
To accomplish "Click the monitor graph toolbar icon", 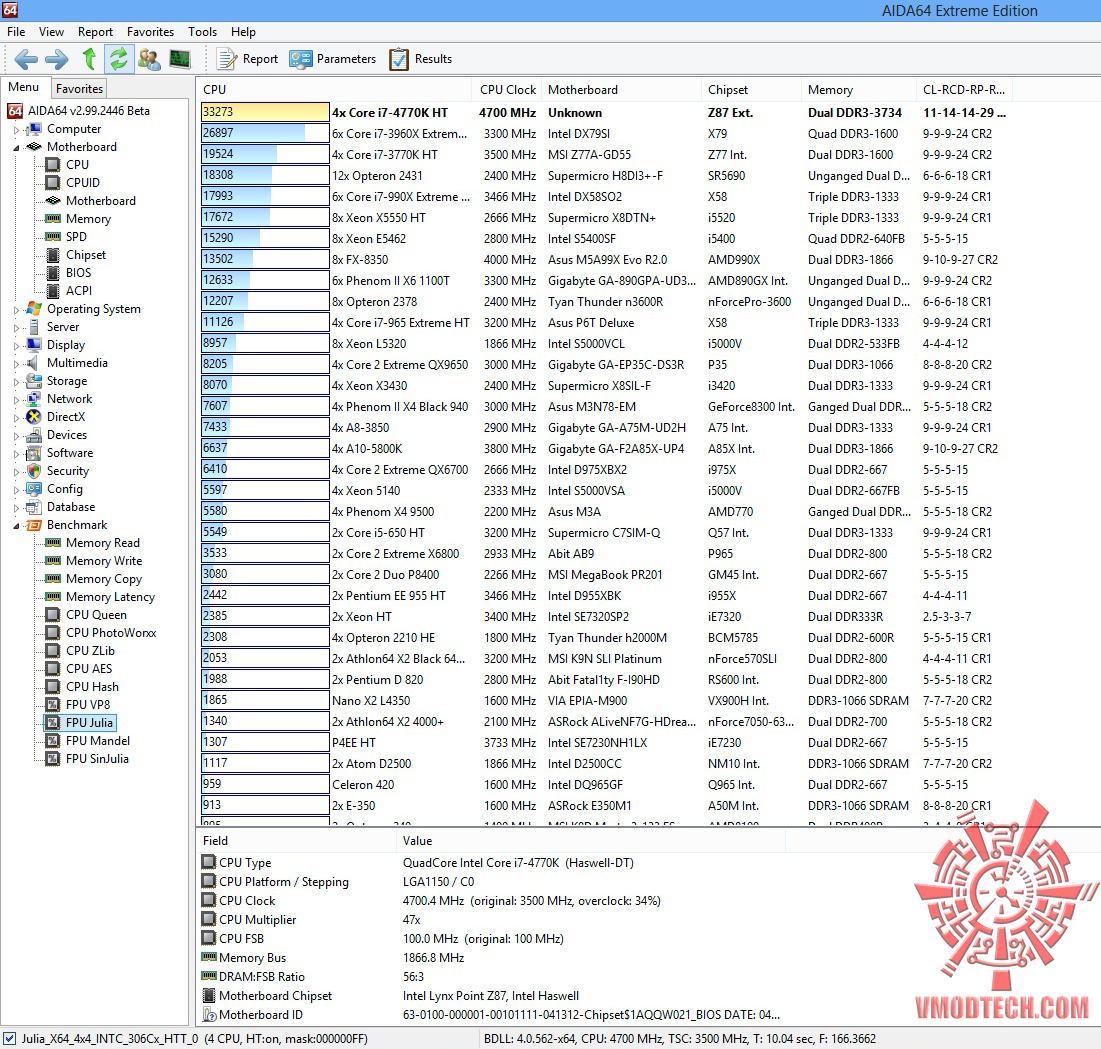I will pos(180,59).
